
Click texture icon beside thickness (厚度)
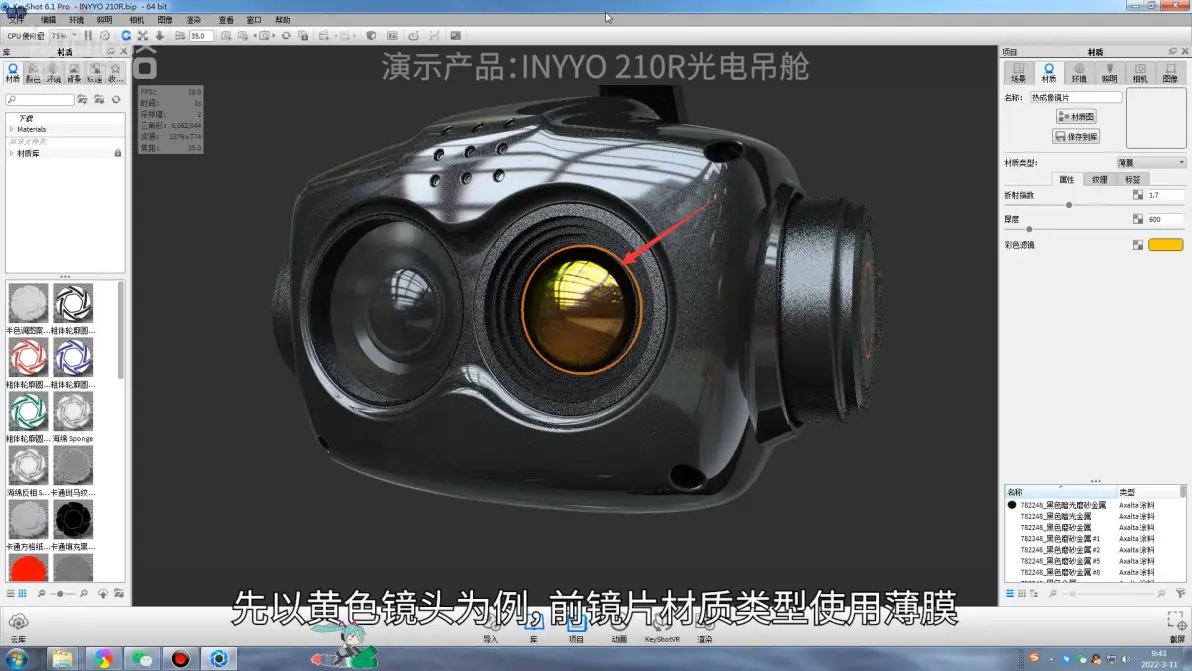(1138, 219)
